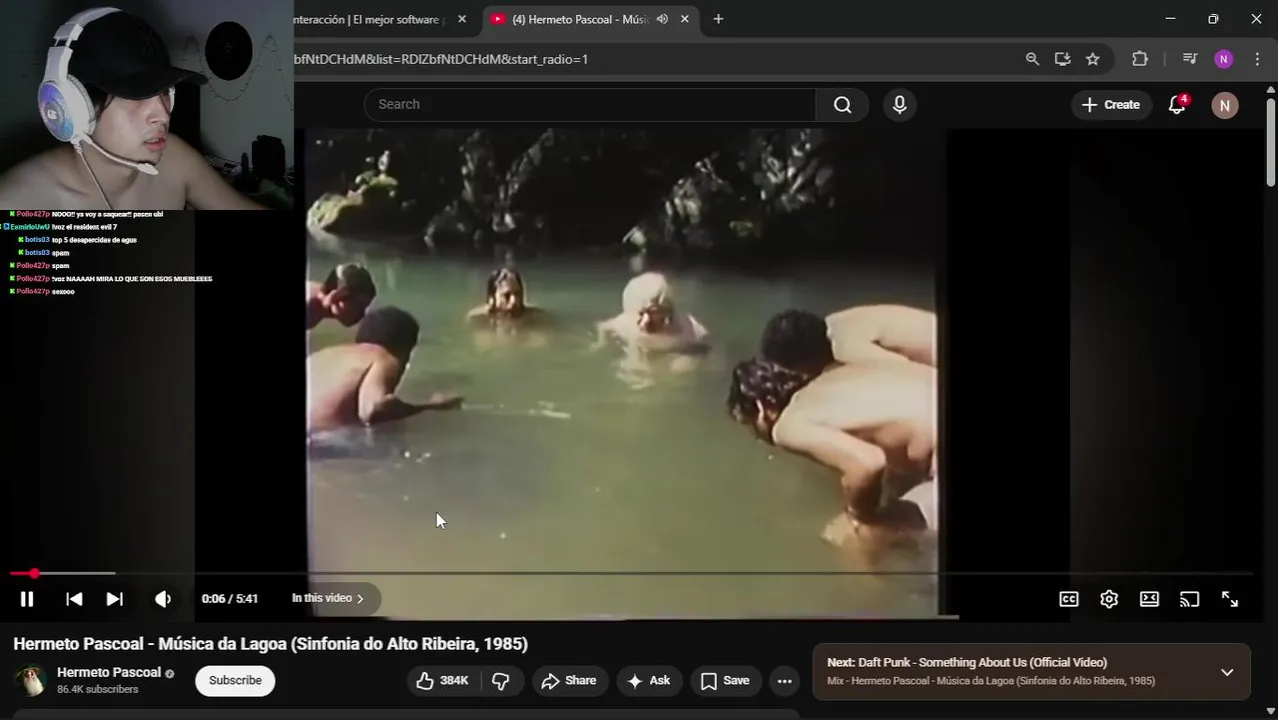
Task: Expand the In this video chapters
Action: [328, 598]
